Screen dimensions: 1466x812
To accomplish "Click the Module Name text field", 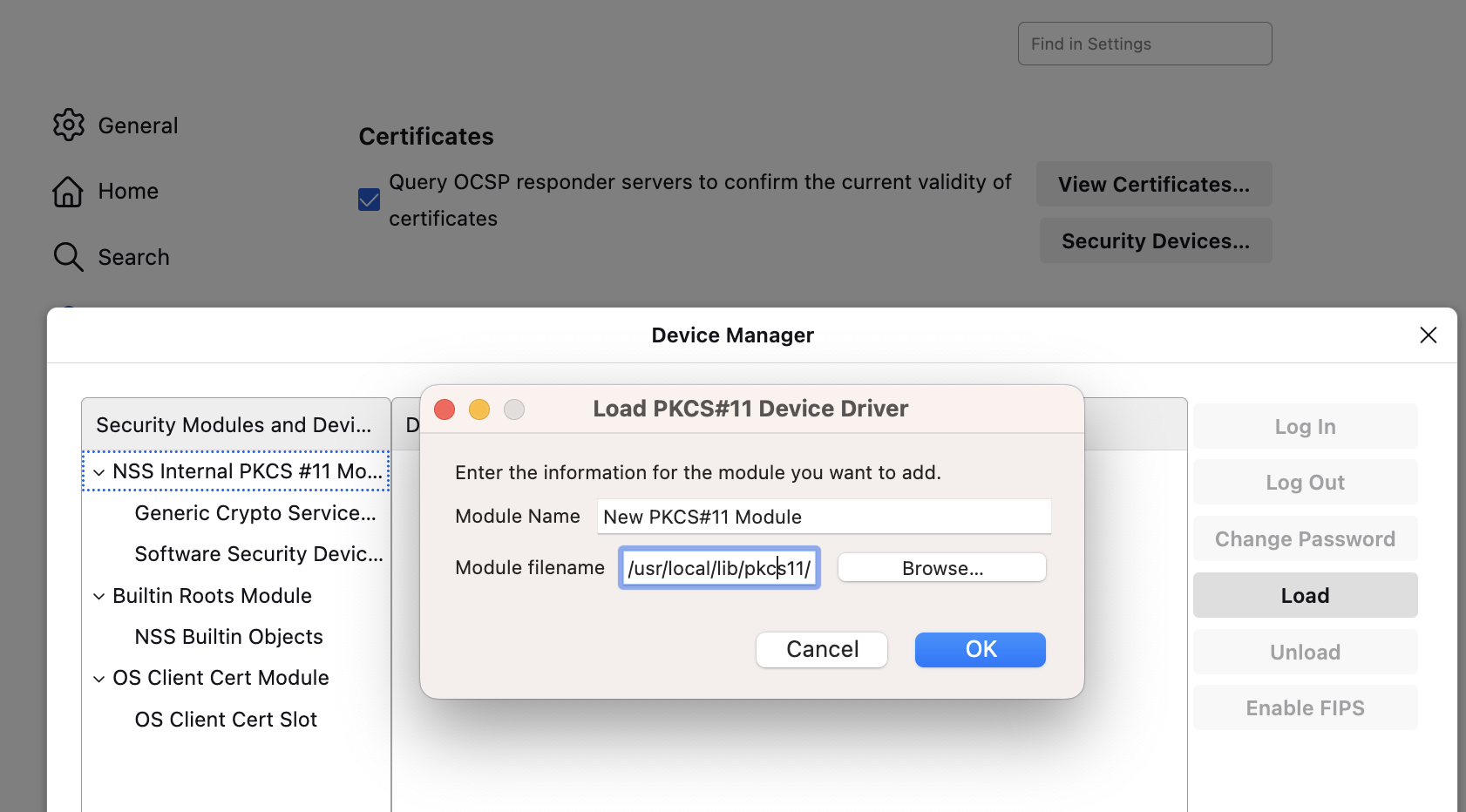I will tap(823, 517).
